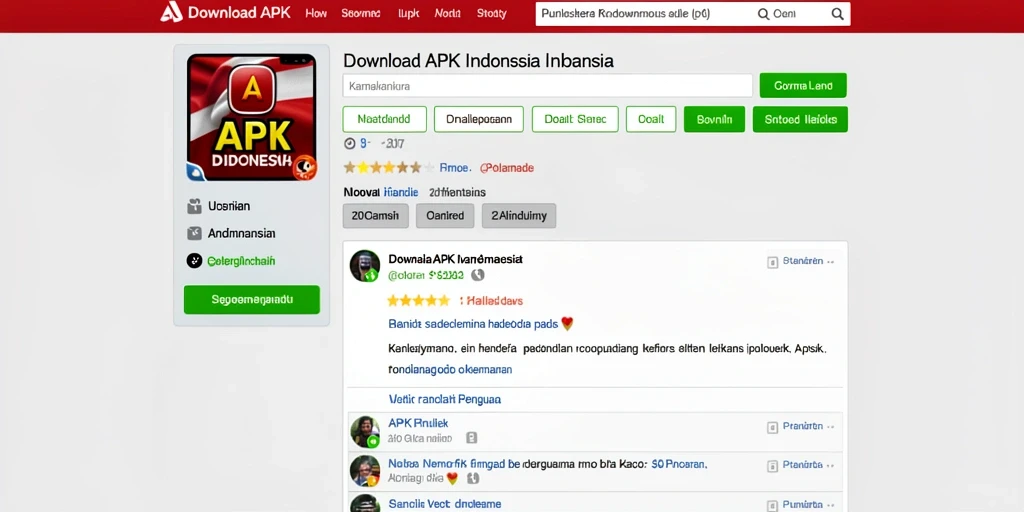Click the Pranaren icon in APK Rnuiiek row
Image resolution: width=1024 pixels, height=512 pixels.
click(772, 427)
